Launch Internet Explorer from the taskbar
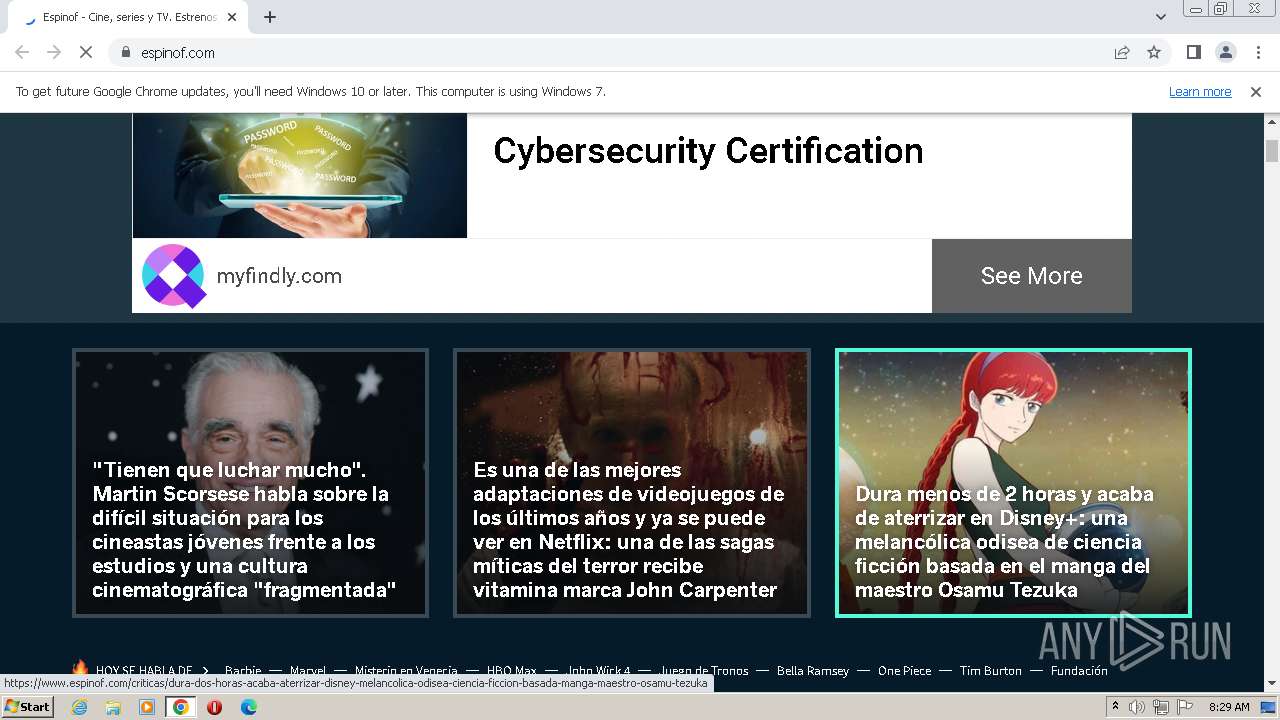Screen dimensions: 1280x720 (x=80, y=707)
